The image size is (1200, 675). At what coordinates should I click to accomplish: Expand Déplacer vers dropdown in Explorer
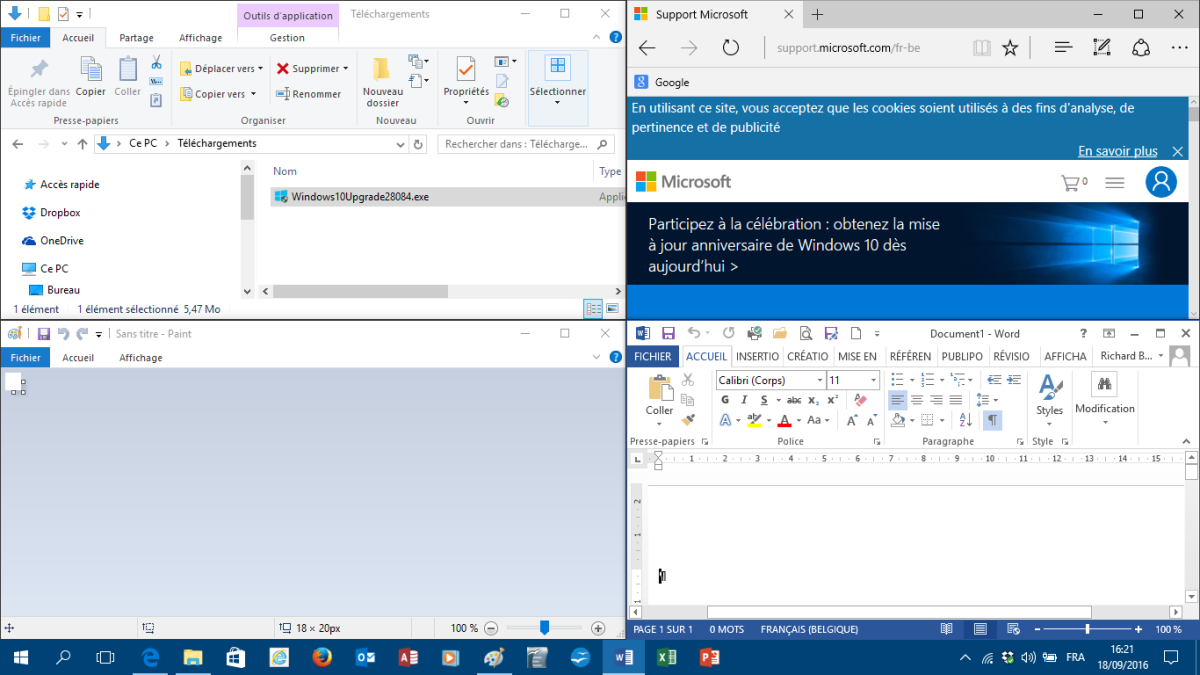260,69
